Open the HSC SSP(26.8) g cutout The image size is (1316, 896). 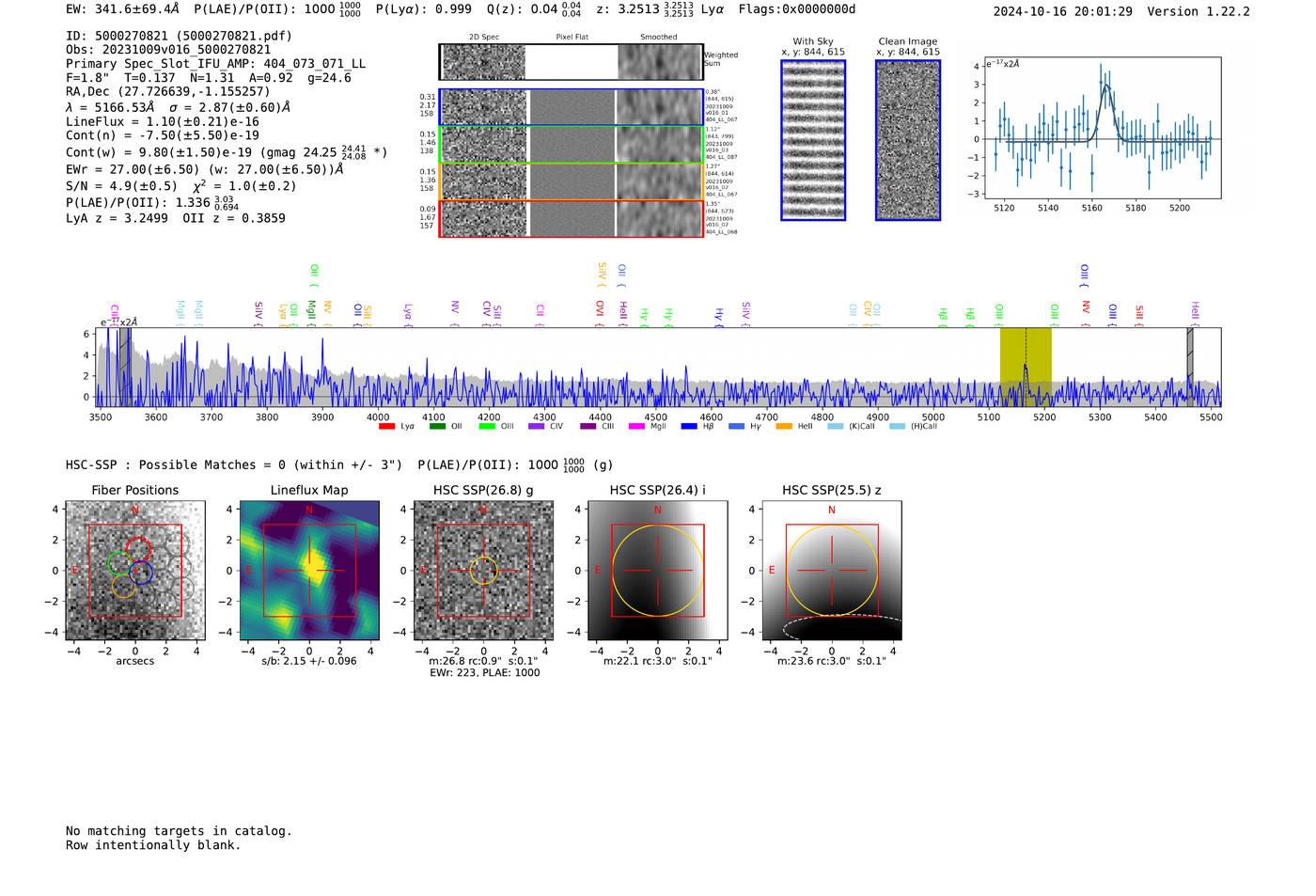coord(483,571)
